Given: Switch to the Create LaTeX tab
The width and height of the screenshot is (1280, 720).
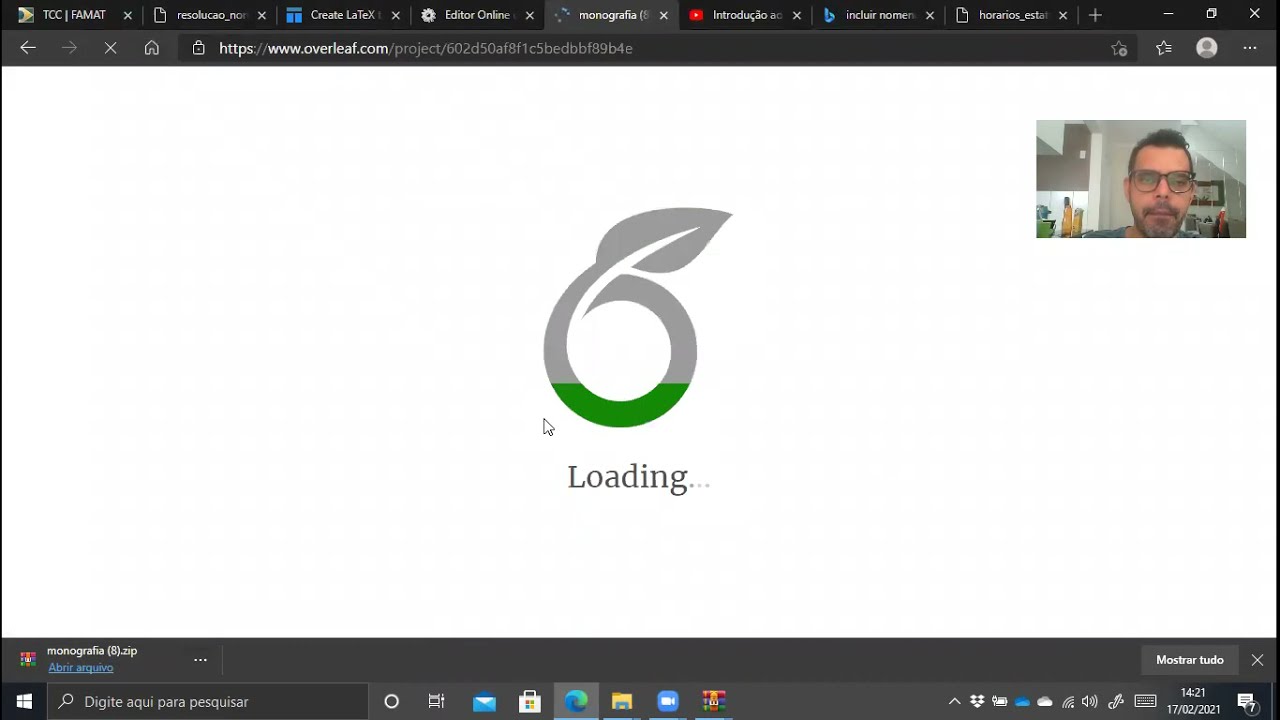Looking at the screenshot, I should tap(343, 15).
